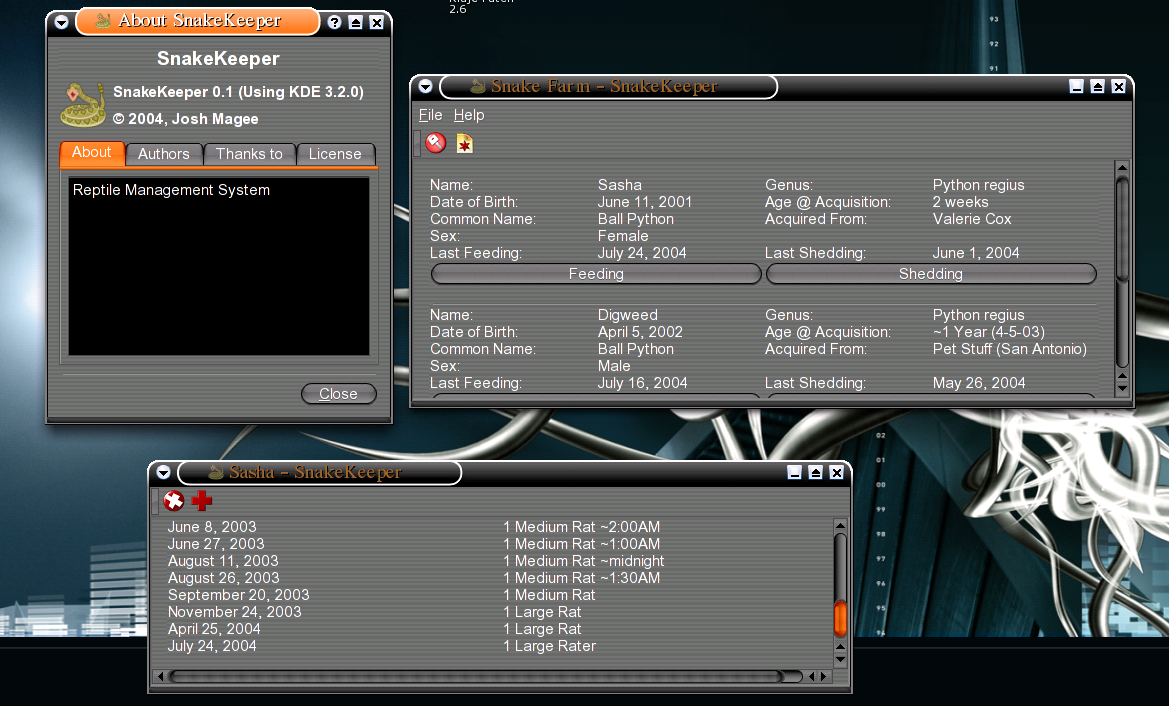
Task: Open the File menu in Snake Farm
Action: [x=430, y=115]
